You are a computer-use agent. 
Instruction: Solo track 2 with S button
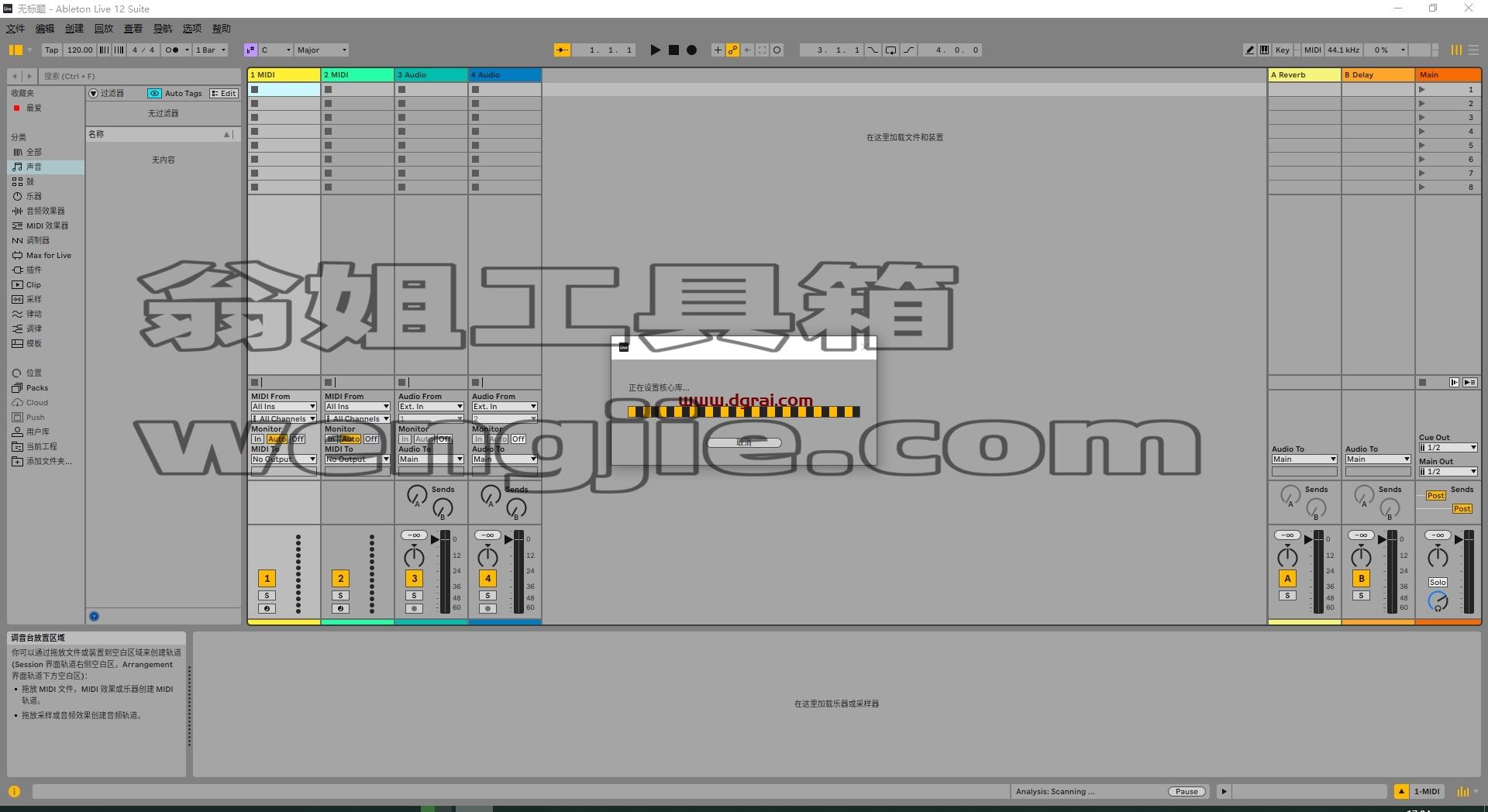tap(340, 595)
